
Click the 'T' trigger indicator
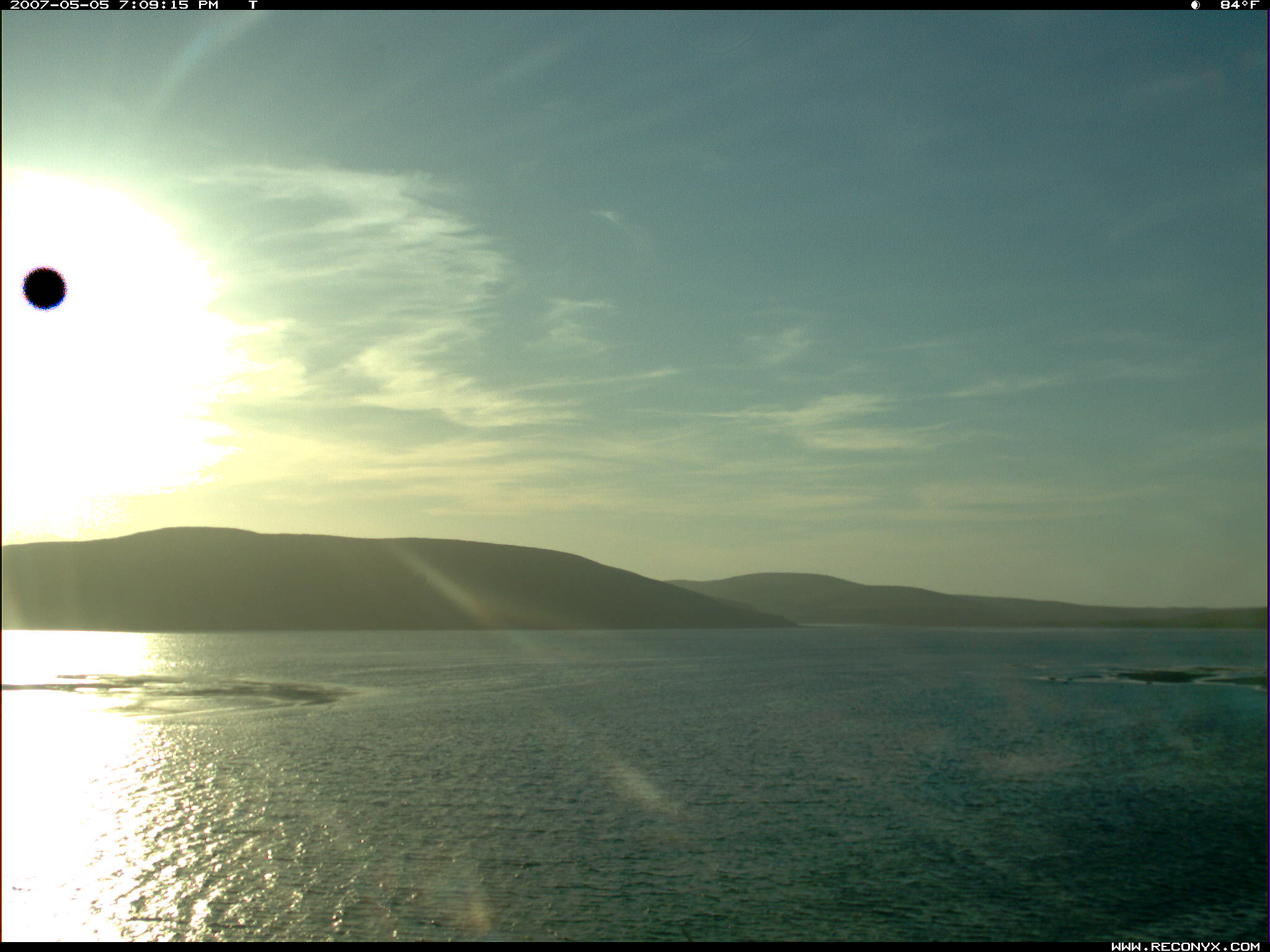(252, 5)
